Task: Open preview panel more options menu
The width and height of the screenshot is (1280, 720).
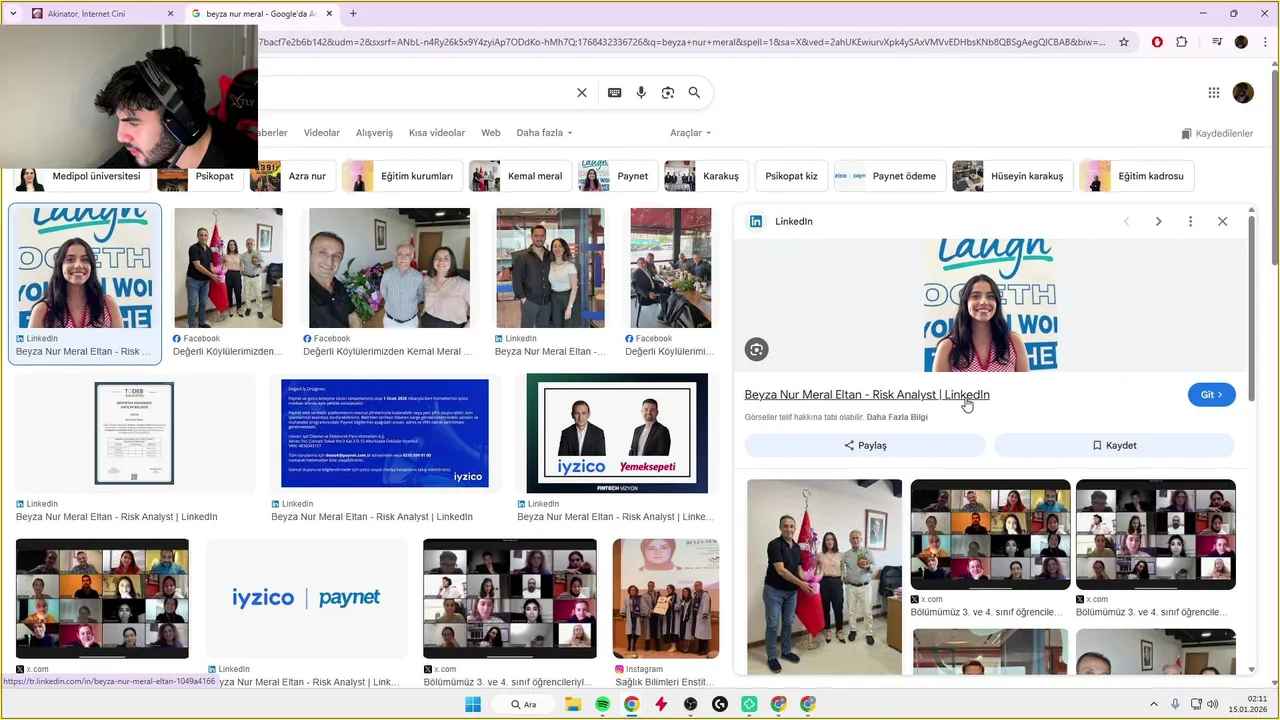Action: pos(1190,221)
